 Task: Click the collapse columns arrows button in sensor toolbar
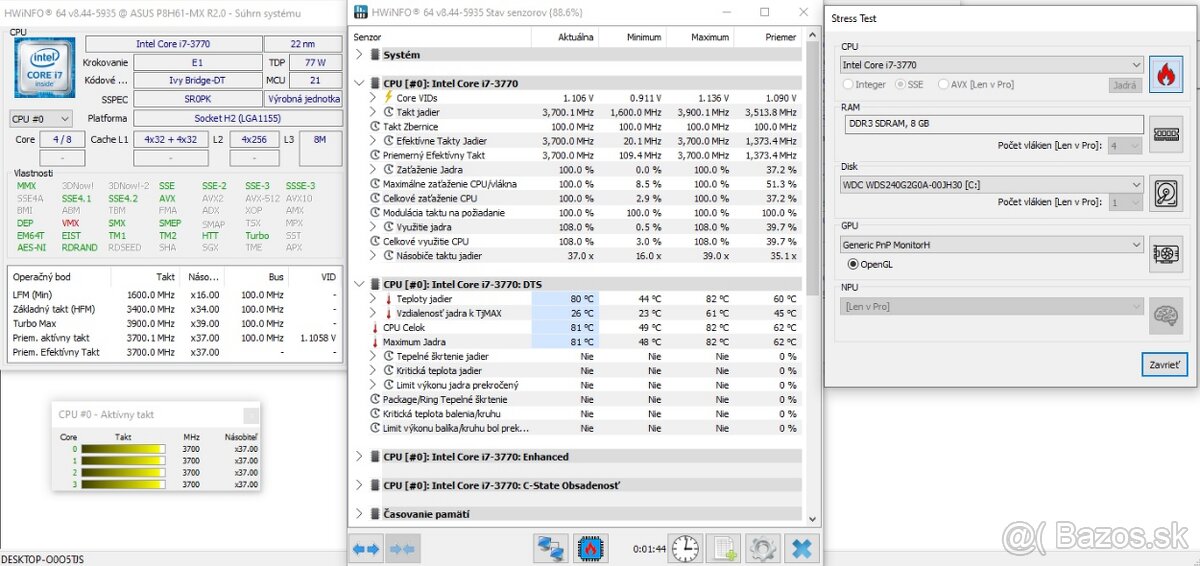(x=401, y=548)
